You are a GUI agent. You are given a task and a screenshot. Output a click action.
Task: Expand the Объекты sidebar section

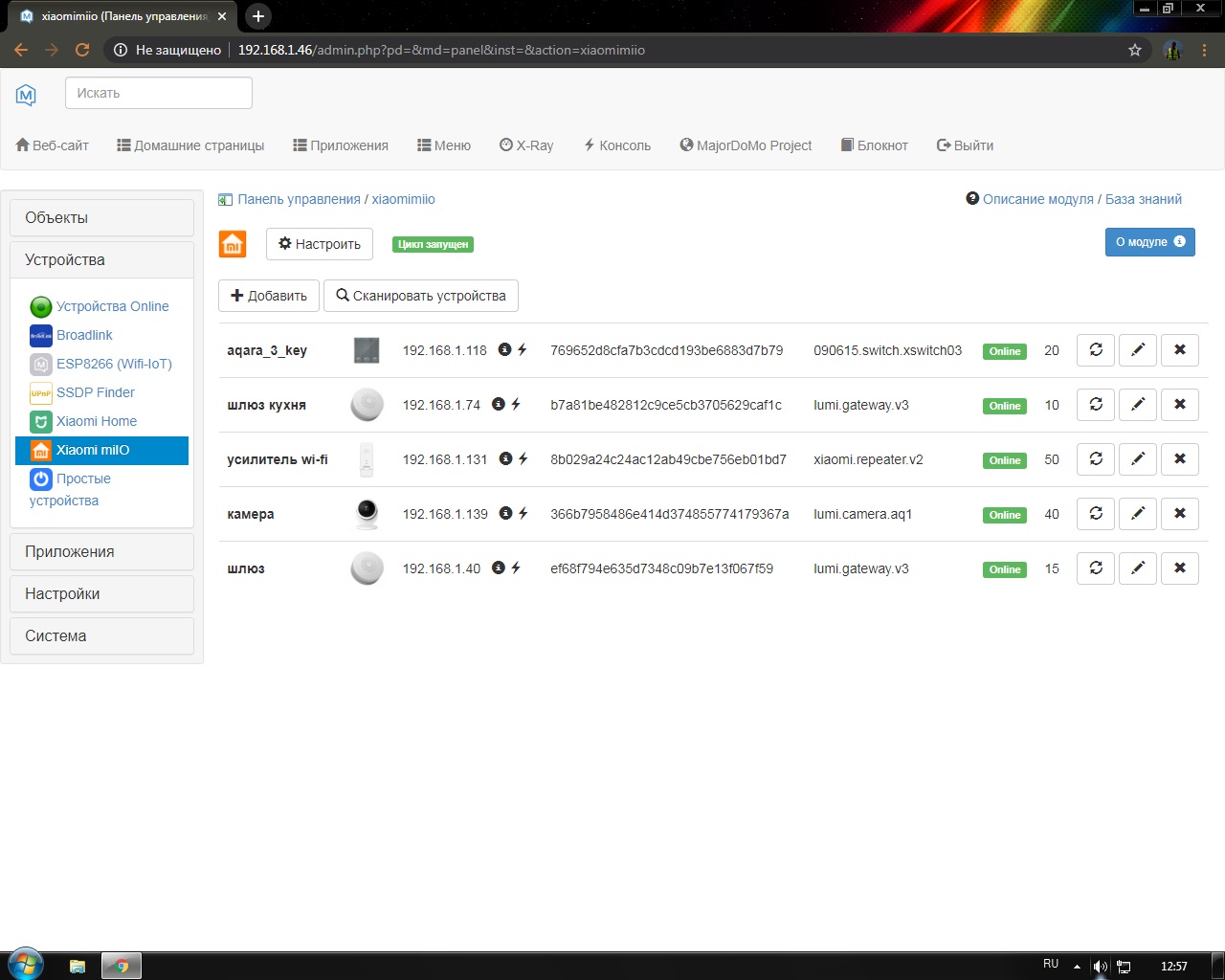(x=101, y=217)
